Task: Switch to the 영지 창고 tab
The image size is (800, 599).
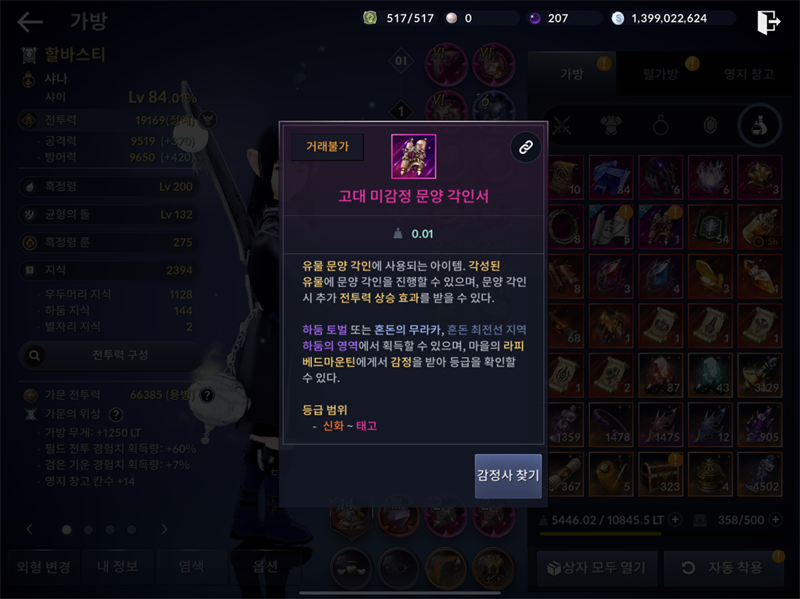Action: tap(748, 74)
